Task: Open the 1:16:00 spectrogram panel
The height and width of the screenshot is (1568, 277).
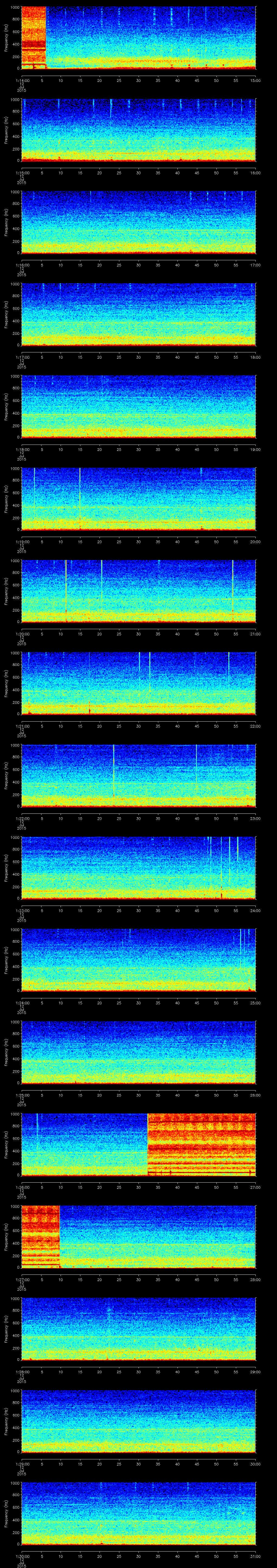Action: pyautogui.click(x=138, y=222)
